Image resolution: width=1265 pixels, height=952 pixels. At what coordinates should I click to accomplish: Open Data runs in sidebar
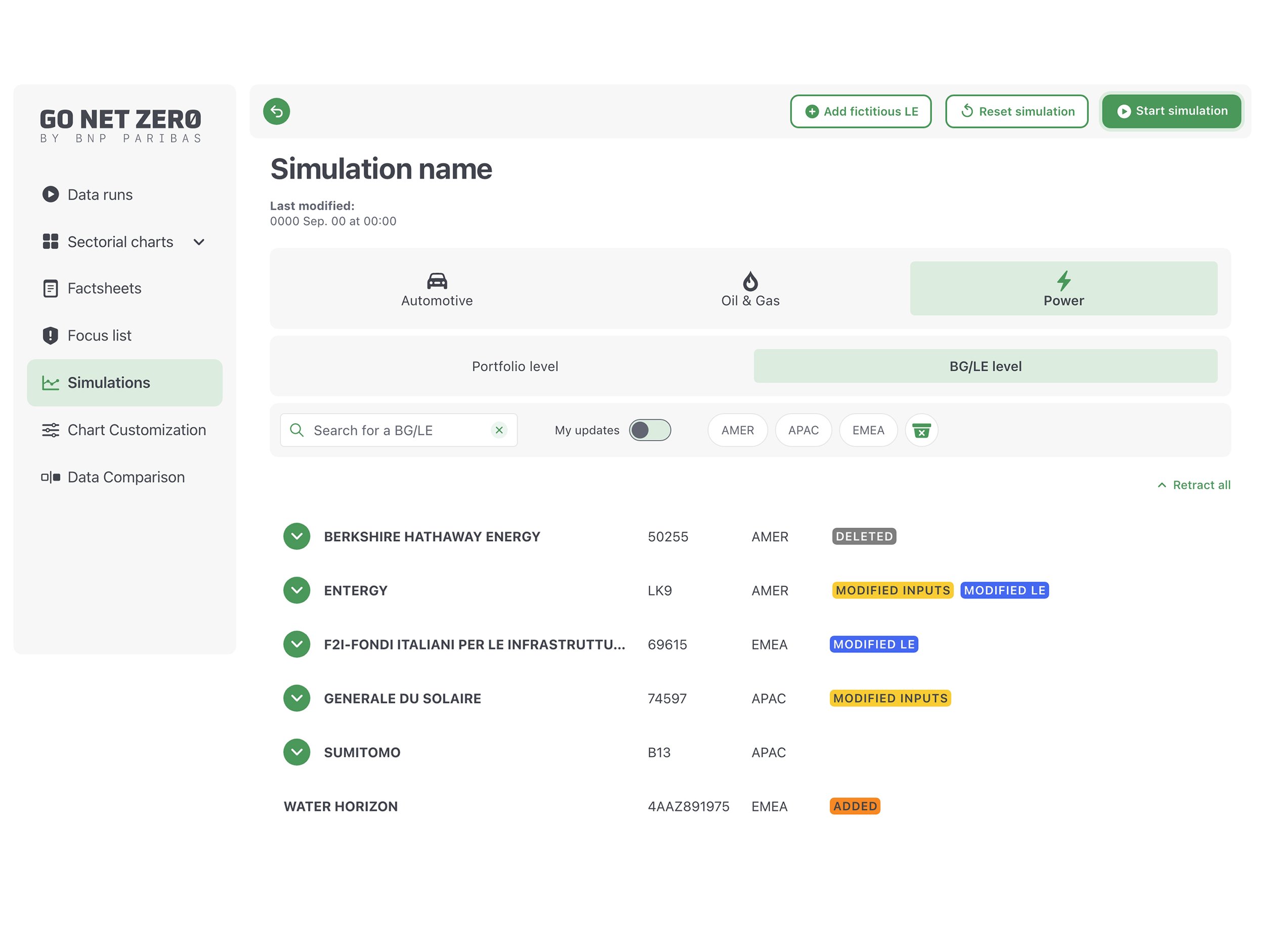(124, 194)
